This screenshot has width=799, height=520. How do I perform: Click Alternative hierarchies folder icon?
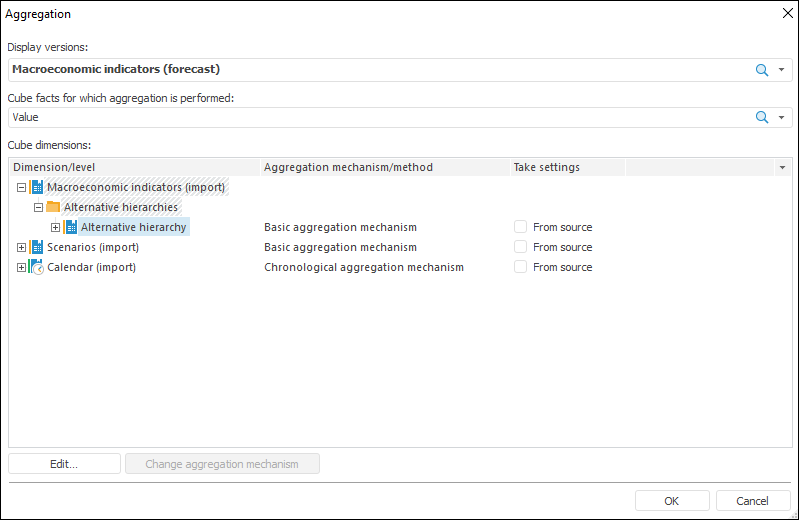(54, 207)
